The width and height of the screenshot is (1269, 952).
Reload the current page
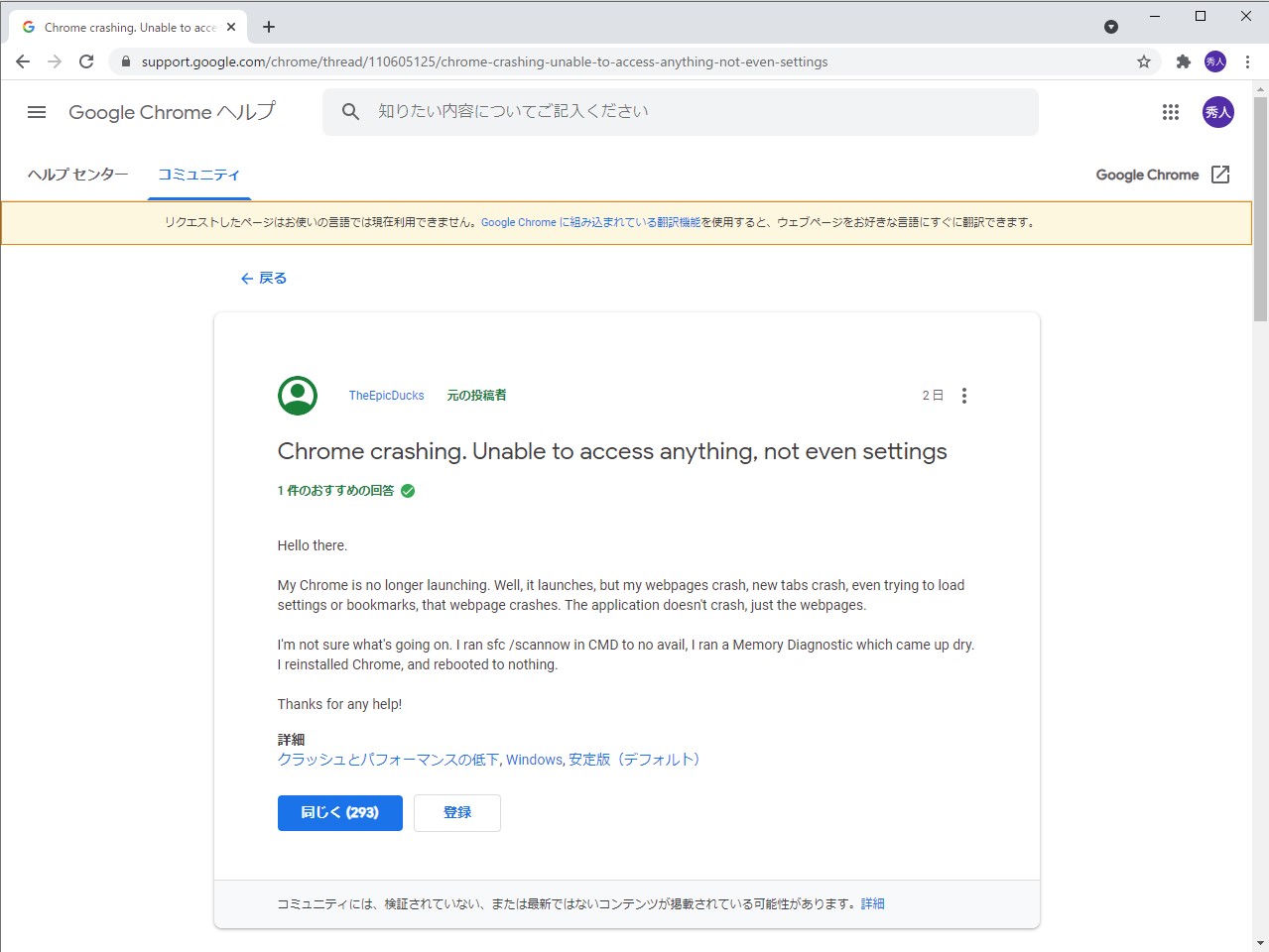[86, 60]
